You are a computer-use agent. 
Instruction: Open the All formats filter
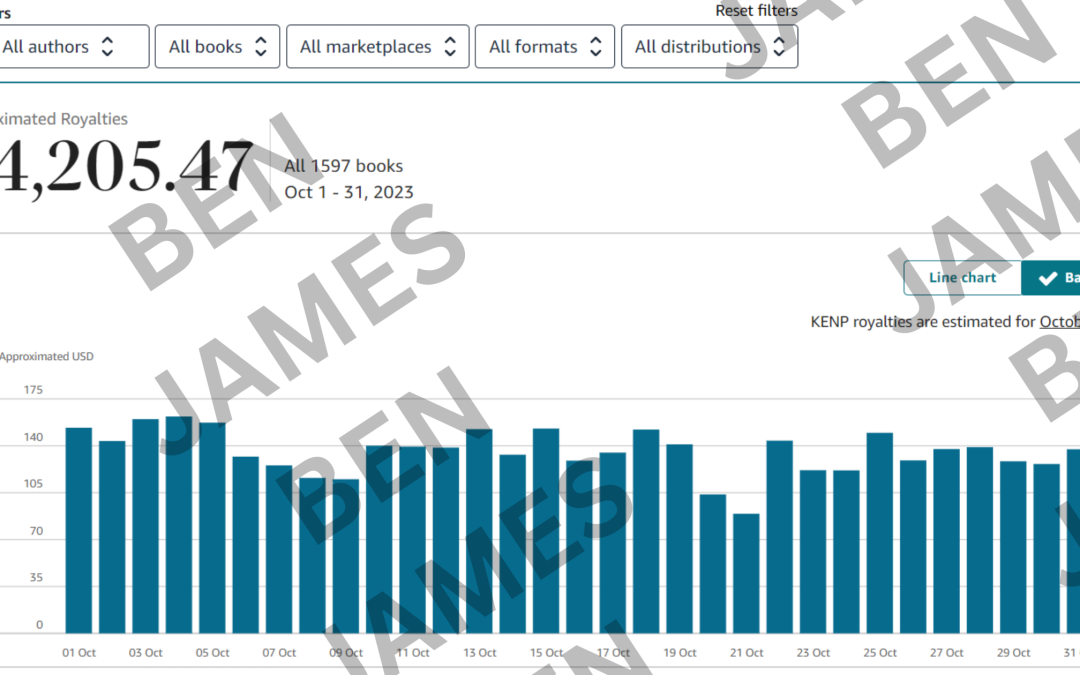(x=545, y=45)
